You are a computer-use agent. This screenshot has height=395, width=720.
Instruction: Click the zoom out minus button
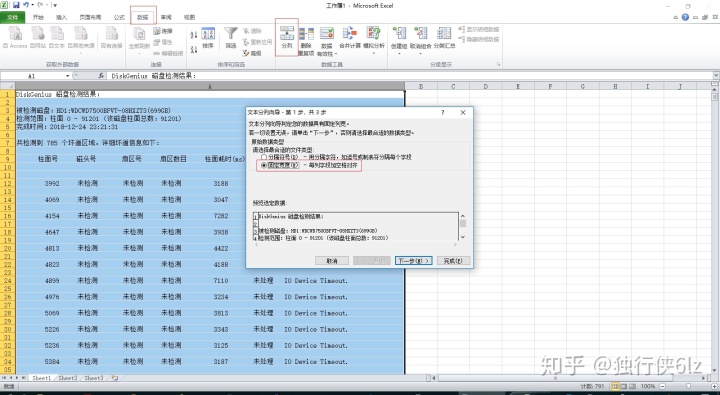(x=663, y=386)
